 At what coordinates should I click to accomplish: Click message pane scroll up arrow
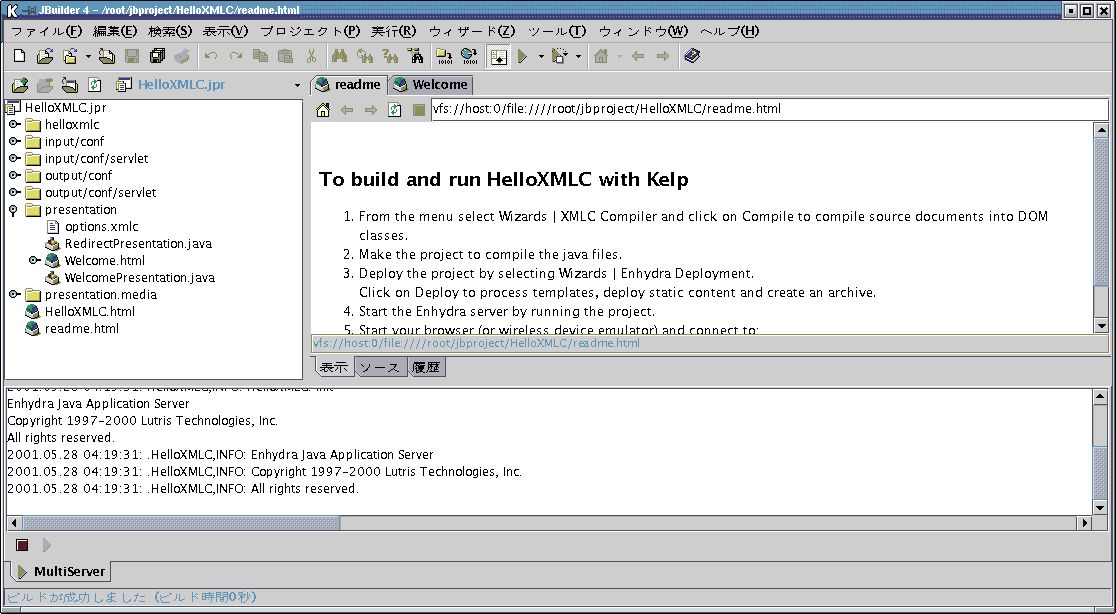tap(1100, 396)
